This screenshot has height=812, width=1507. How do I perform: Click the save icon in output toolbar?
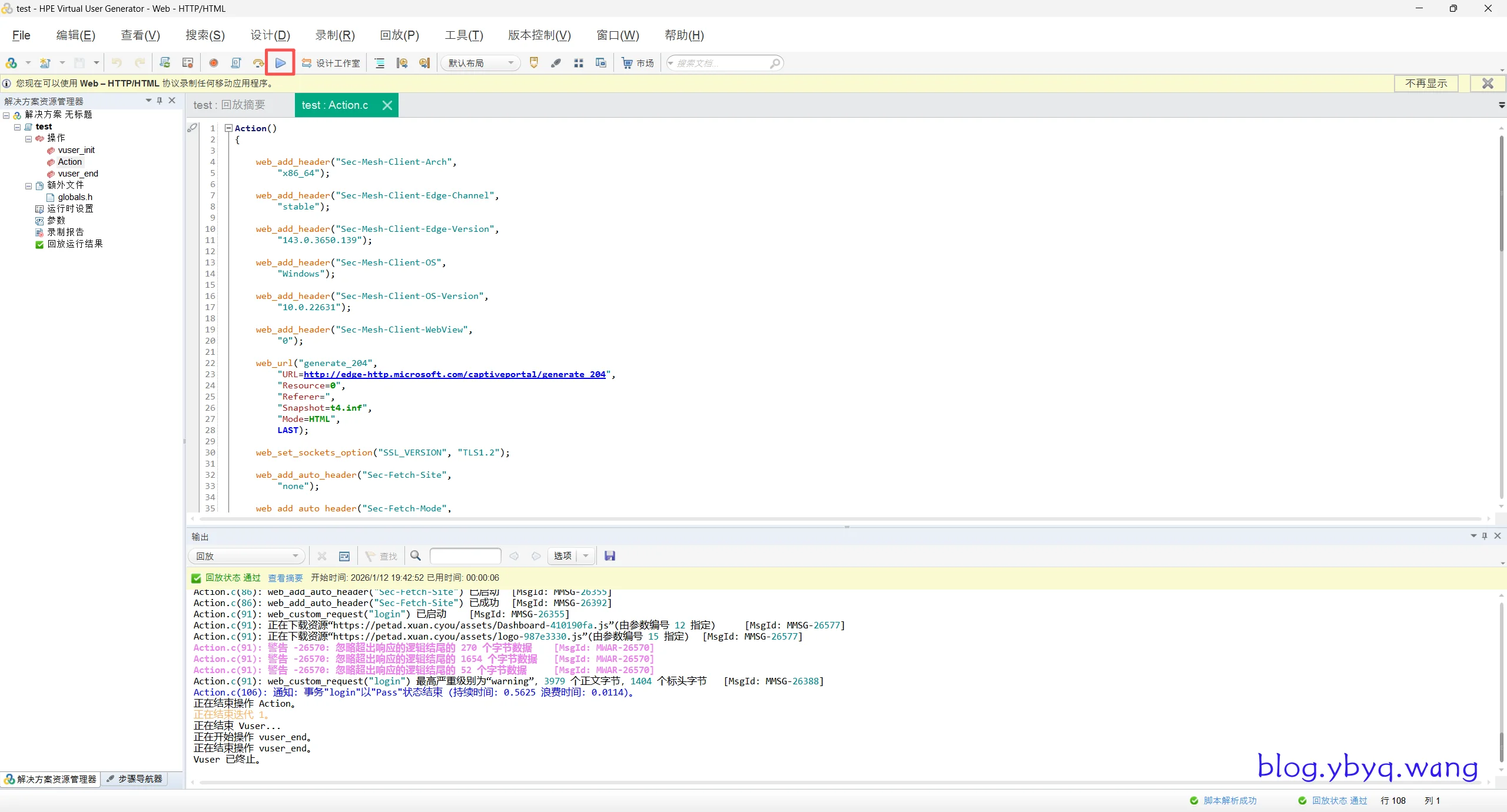click(610, 556)
